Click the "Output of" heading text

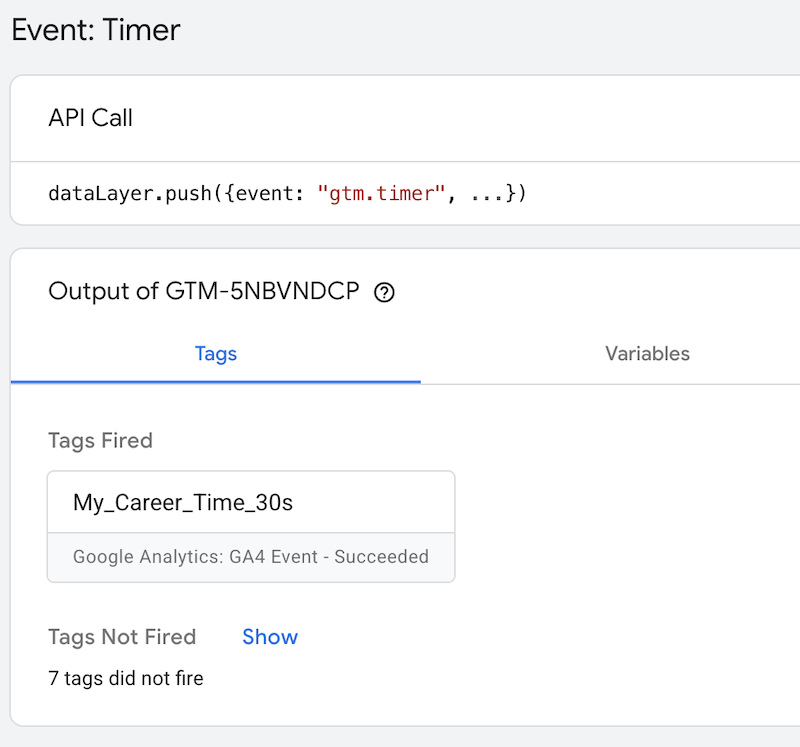[x=100, y=292]
